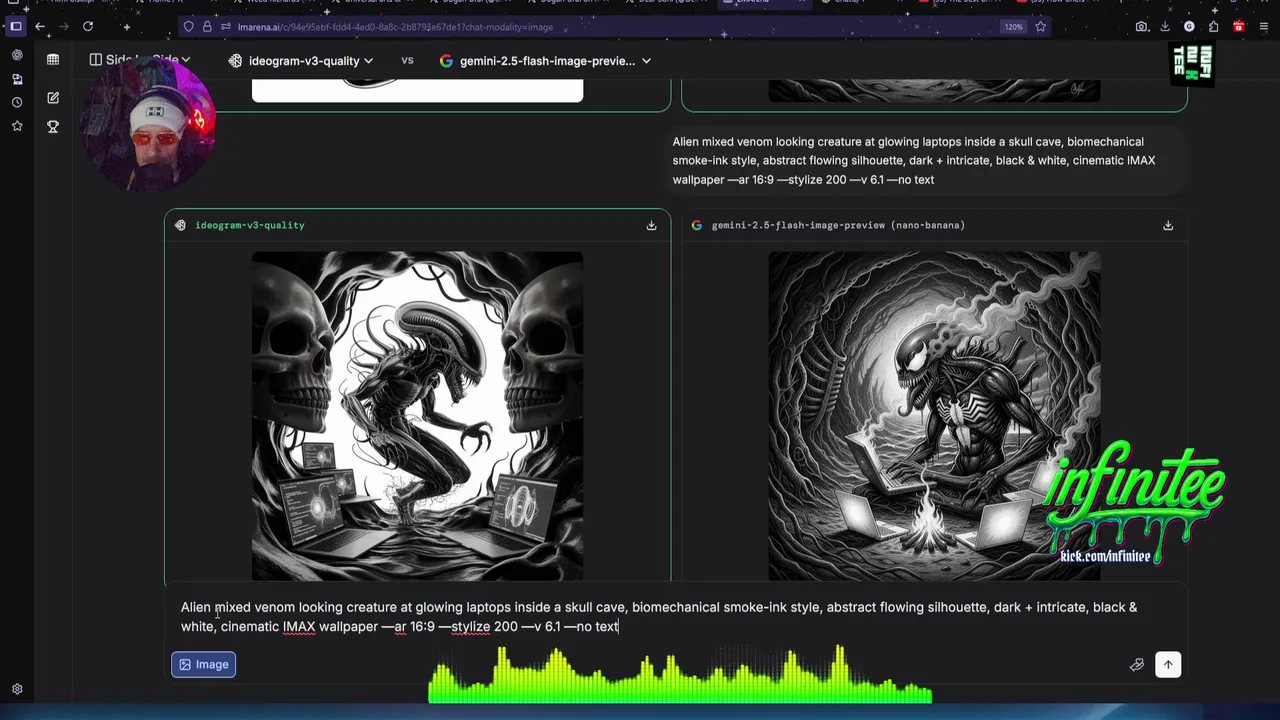Click the site info lock icon

[x=207, y=27]
